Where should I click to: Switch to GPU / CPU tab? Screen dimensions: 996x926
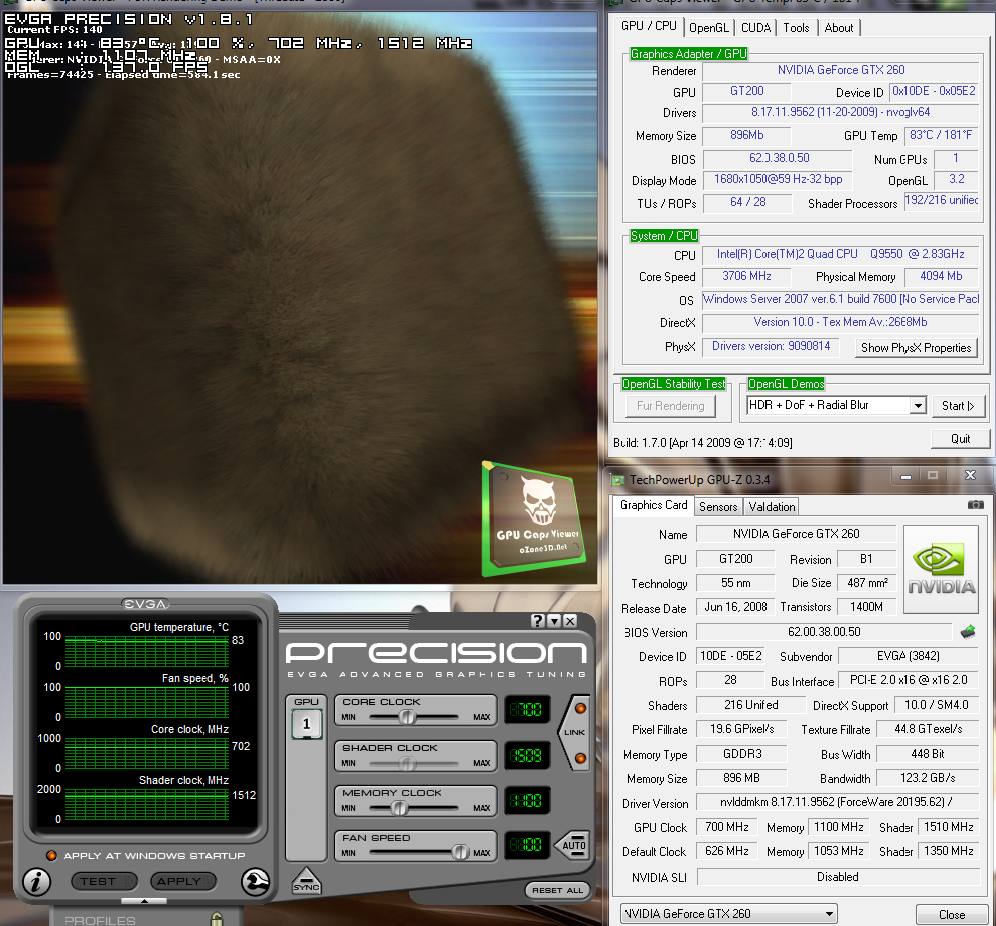[649, 26]
